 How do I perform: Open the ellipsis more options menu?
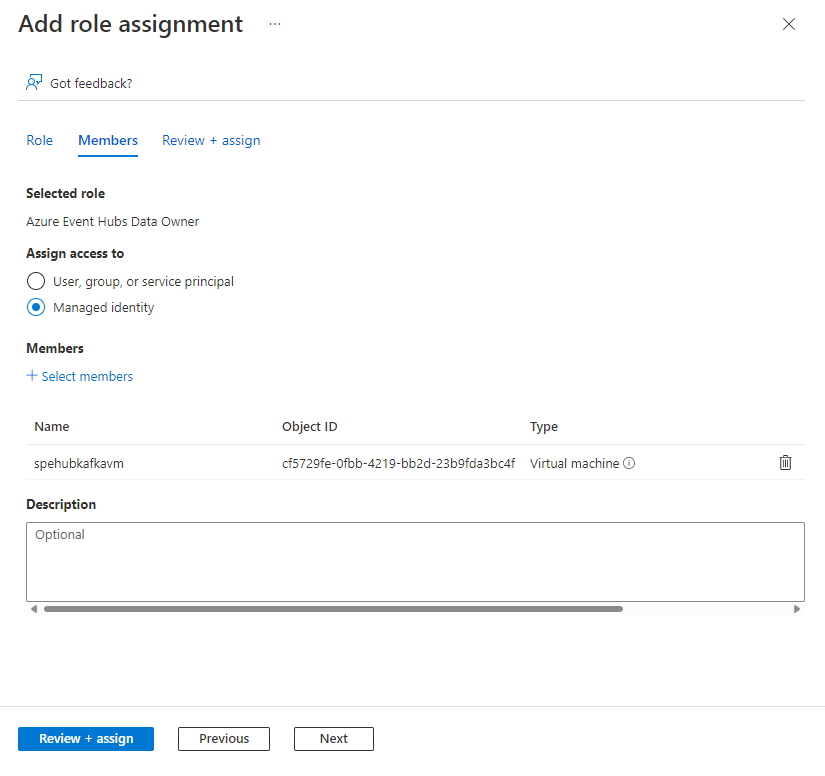click(x=275, y=25)
